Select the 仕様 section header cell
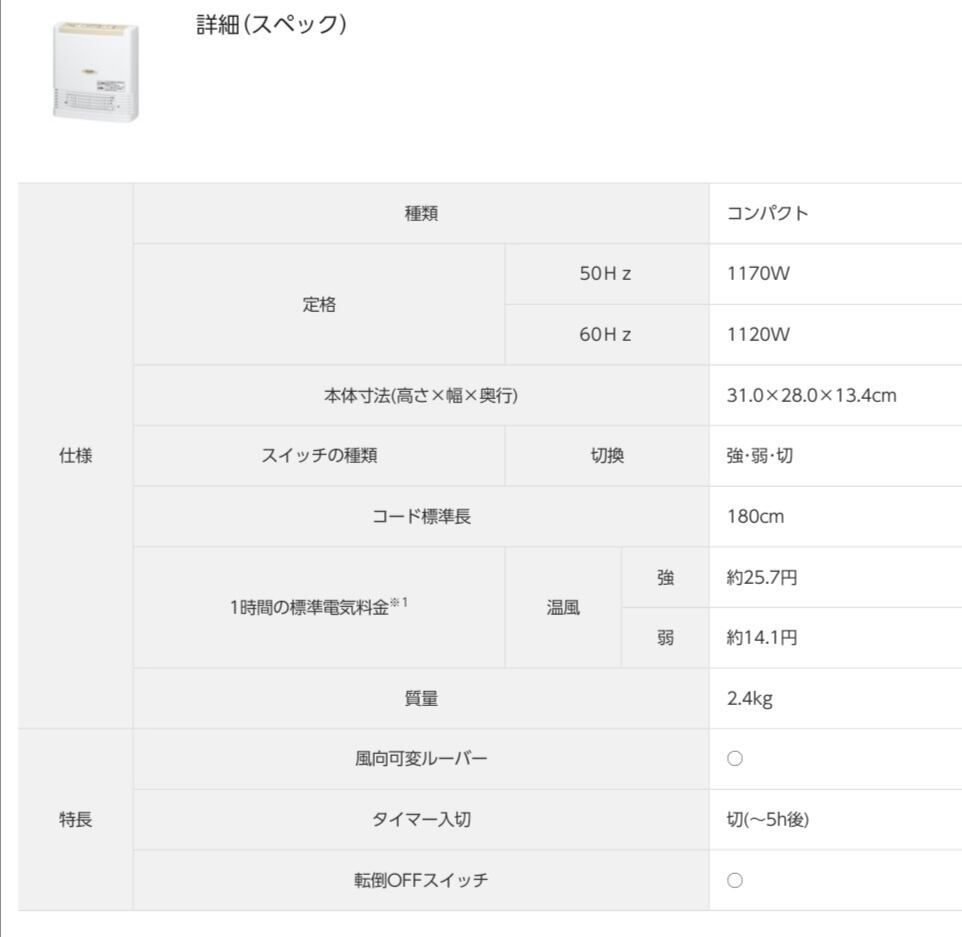 tap(75, 456)
